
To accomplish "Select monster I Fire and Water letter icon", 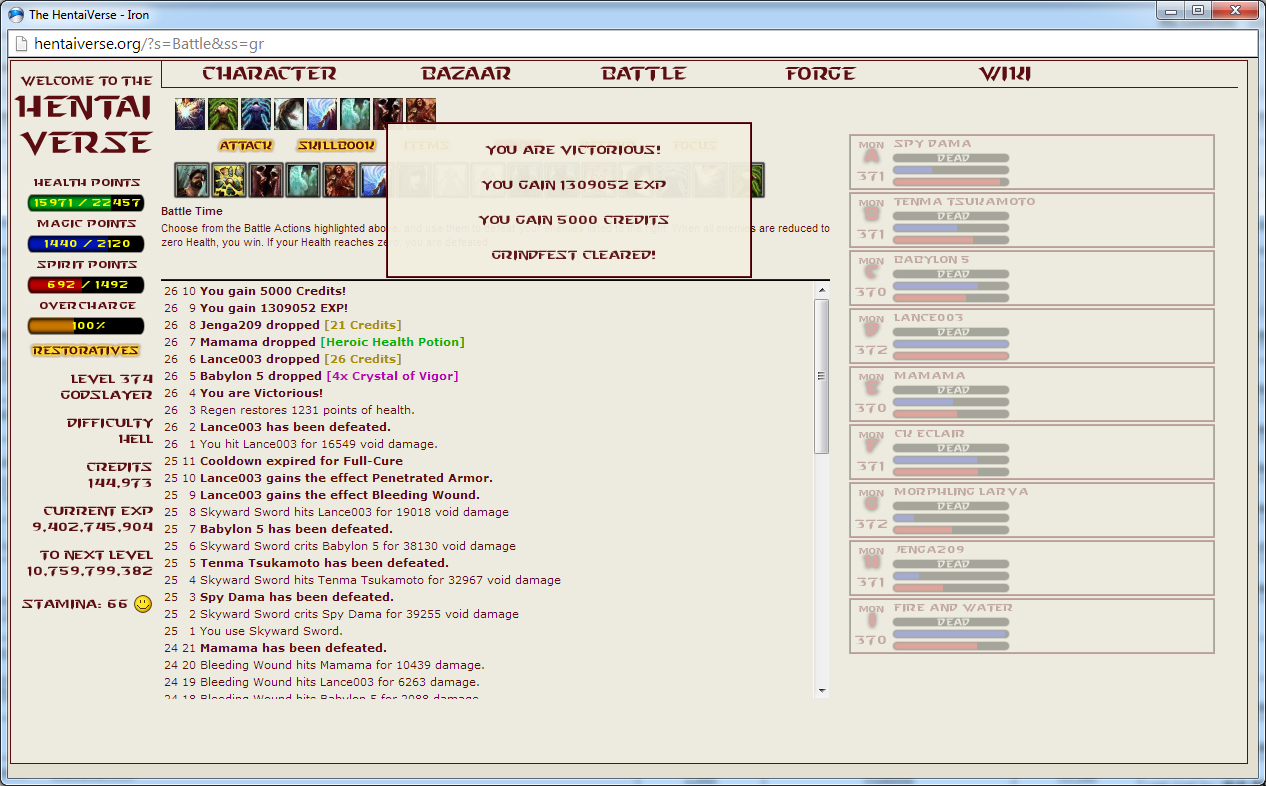I will click(871, 621).
